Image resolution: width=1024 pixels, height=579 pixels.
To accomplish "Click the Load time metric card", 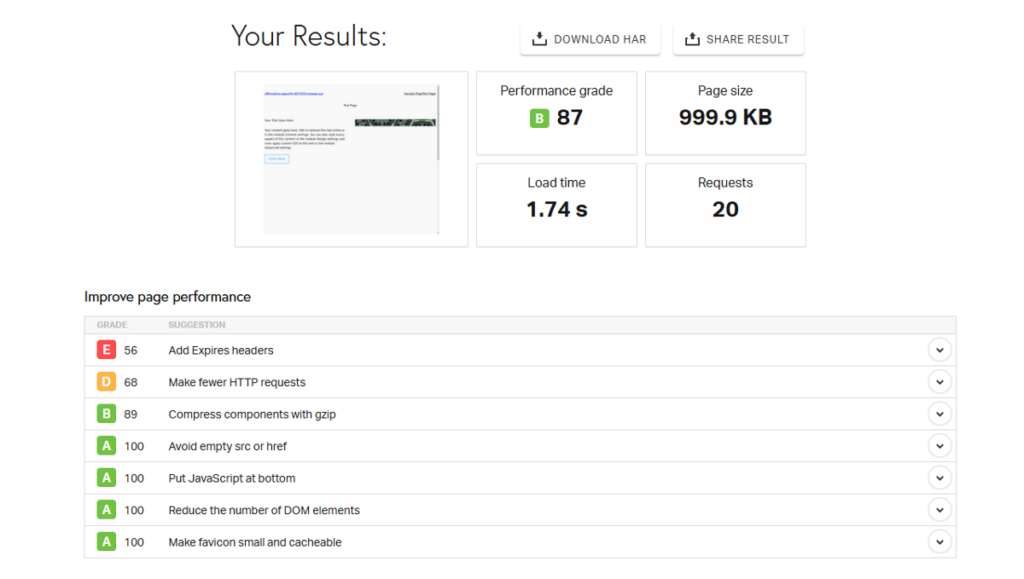I will pos(556,204).
